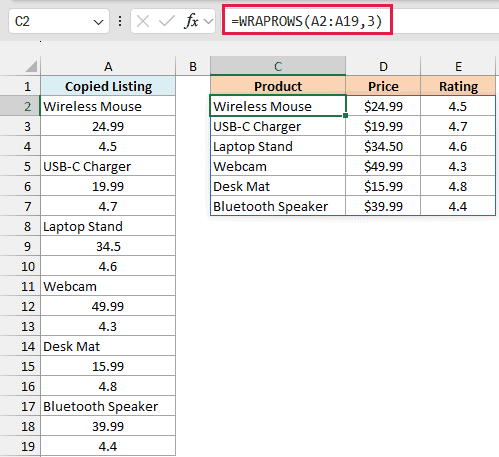499x457 pixels.
Task: Select the row 11 header
Action: pos(20,286)
